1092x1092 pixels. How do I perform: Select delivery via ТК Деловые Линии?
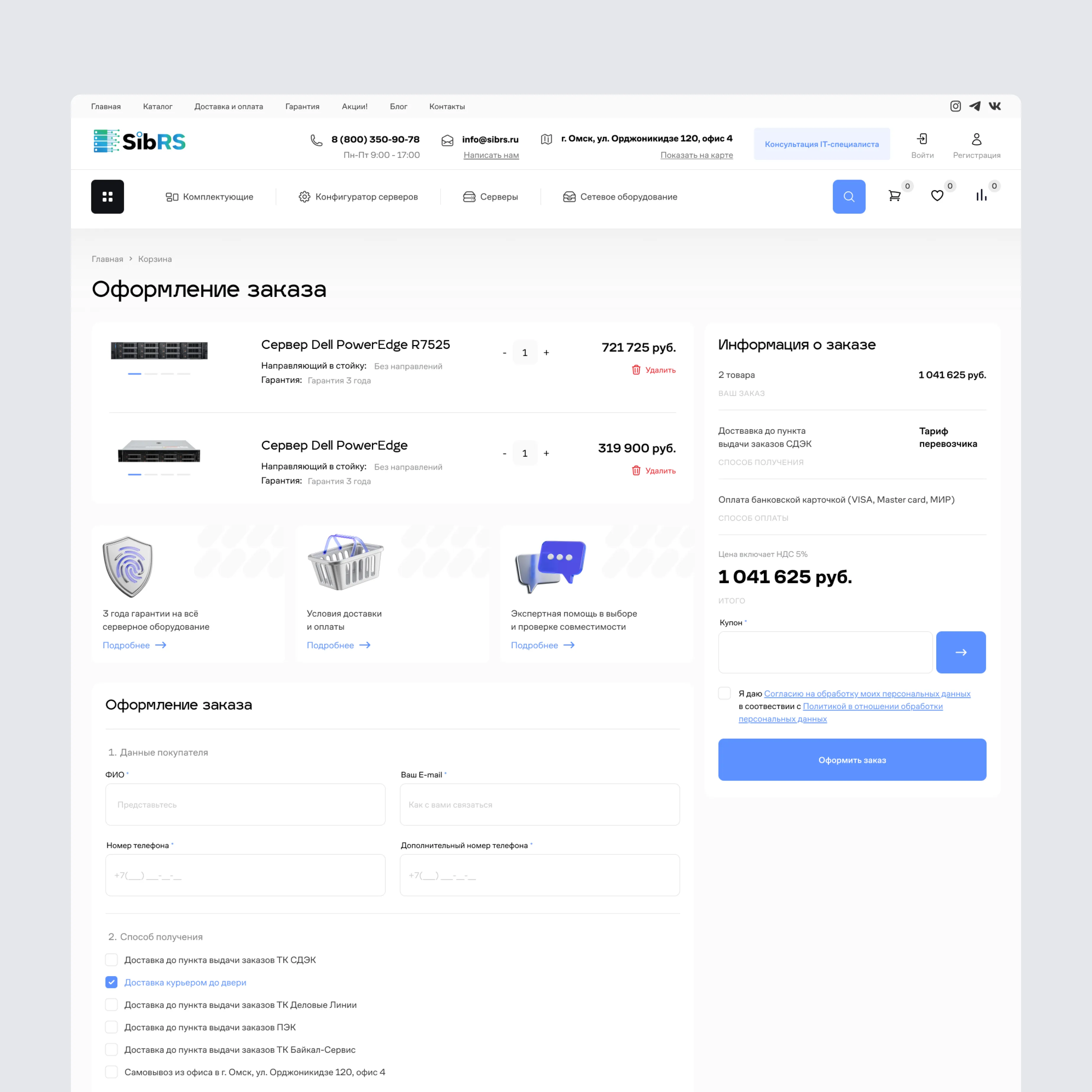pos(111,1005)
